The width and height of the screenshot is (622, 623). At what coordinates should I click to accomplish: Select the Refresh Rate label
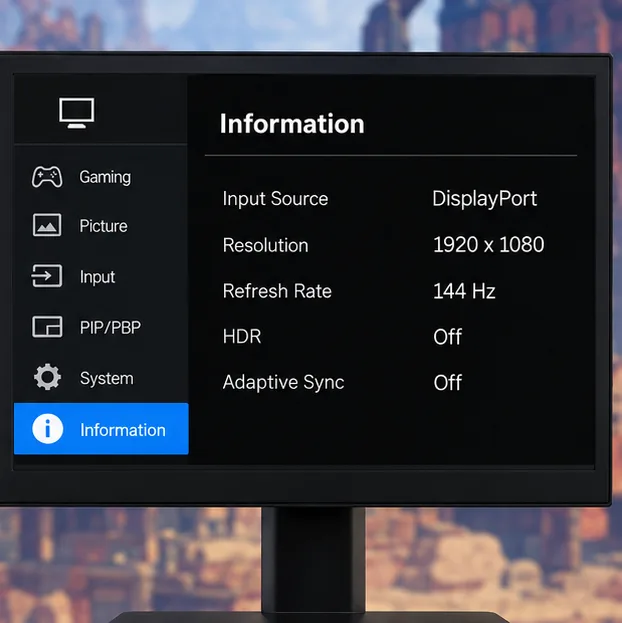277,291
